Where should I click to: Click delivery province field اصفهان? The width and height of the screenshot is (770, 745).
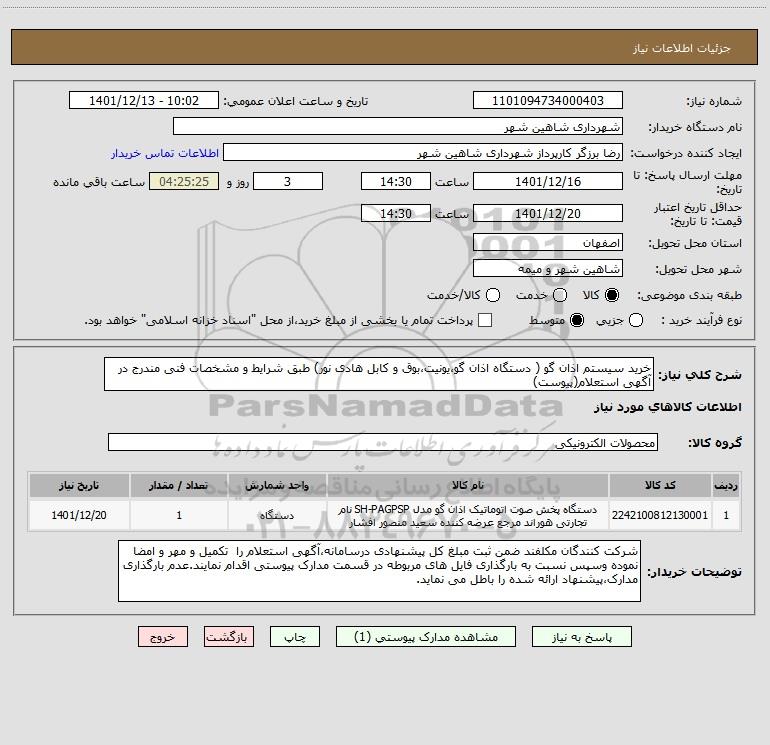(548, 242)
